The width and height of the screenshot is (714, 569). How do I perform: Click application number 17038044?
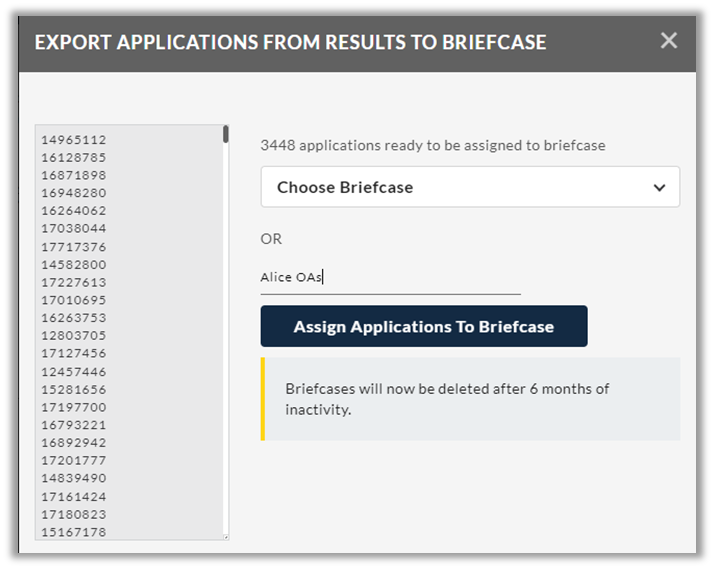(x=74, y=229)
